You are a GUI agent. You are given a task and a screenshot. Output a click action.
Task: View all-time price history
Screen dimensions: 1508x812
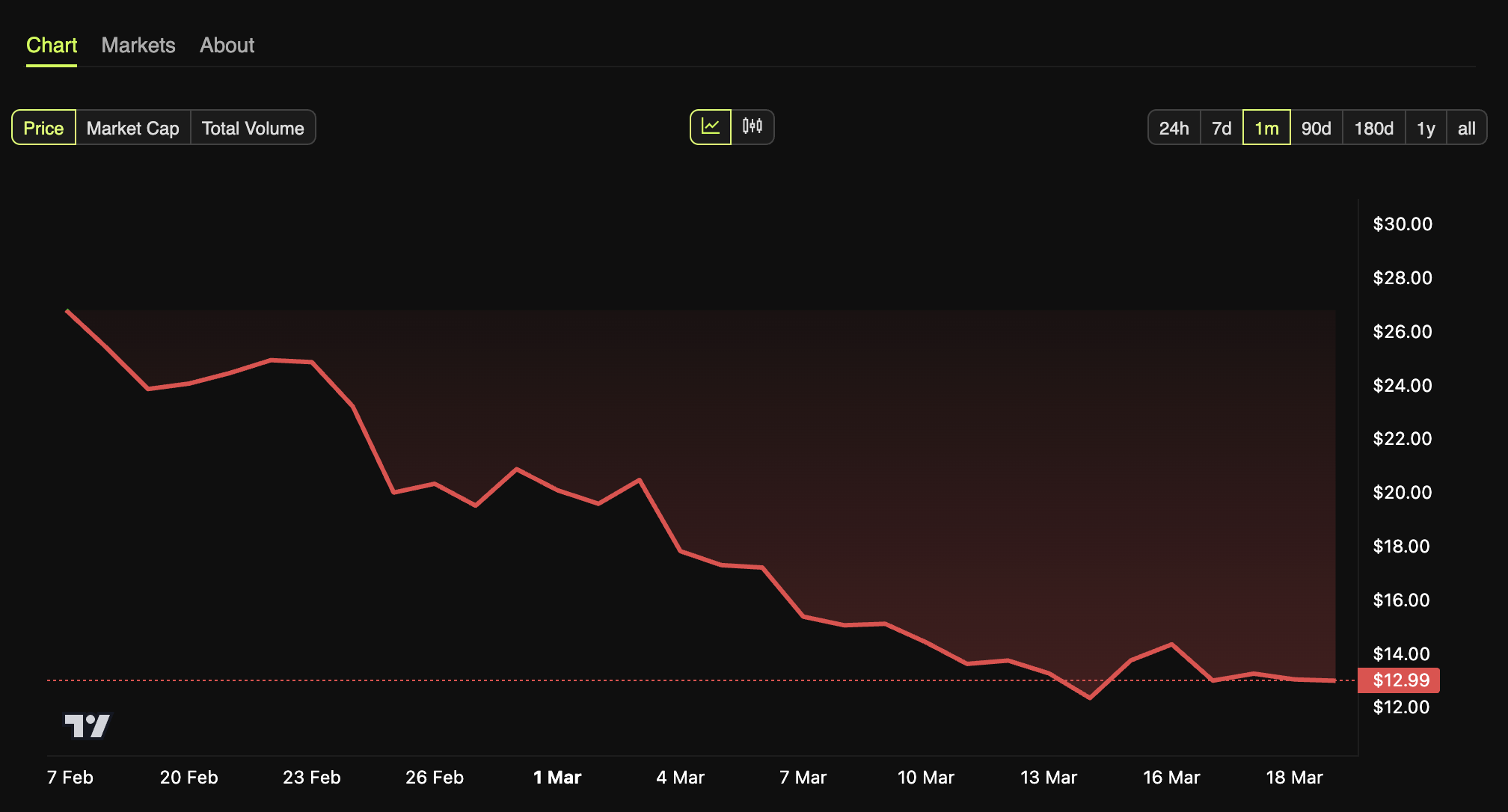click(x=1467, y=127)
